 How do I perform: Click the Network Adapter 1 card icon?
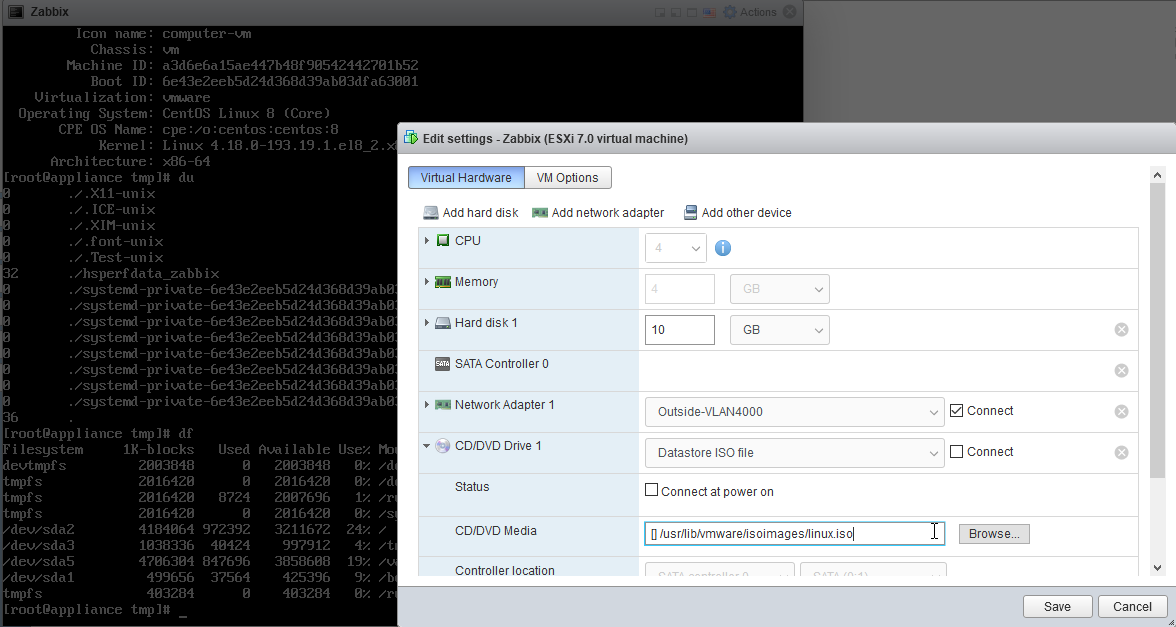[x=442, y=405]
